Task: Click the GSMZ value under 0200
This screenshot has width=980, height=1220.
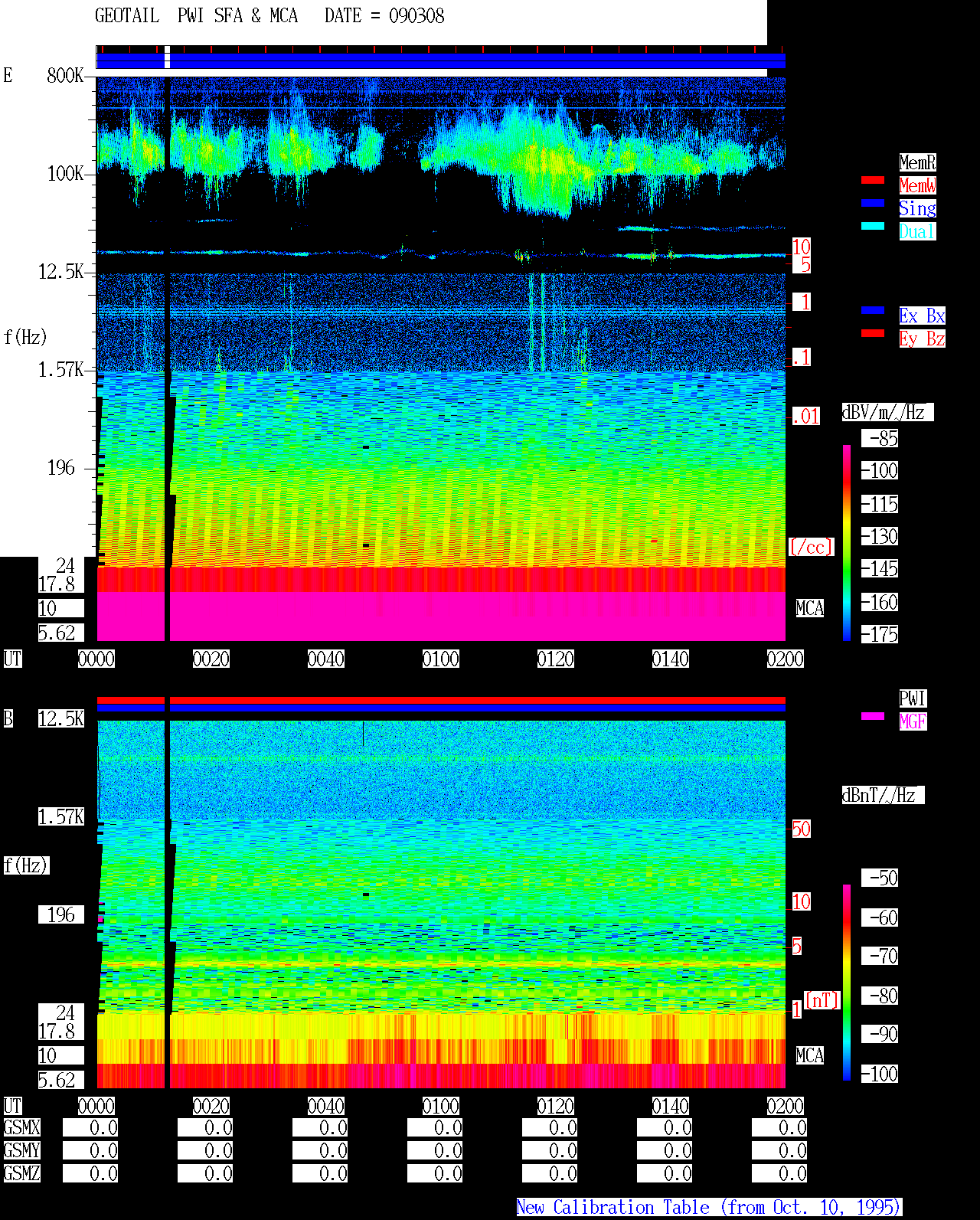Action: point(779,1173)
